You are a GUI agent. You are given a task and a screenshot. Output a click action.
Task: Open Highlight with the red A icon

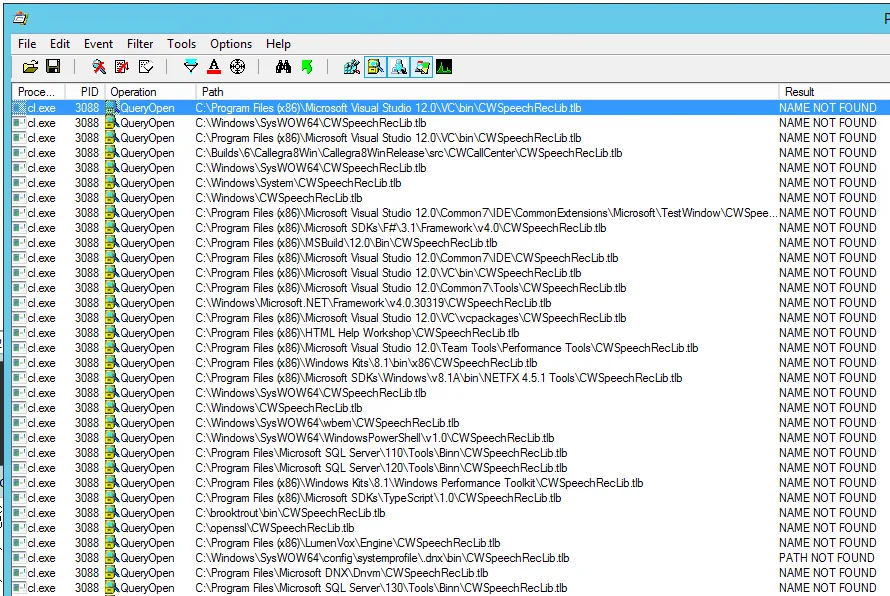pos(214,67)
